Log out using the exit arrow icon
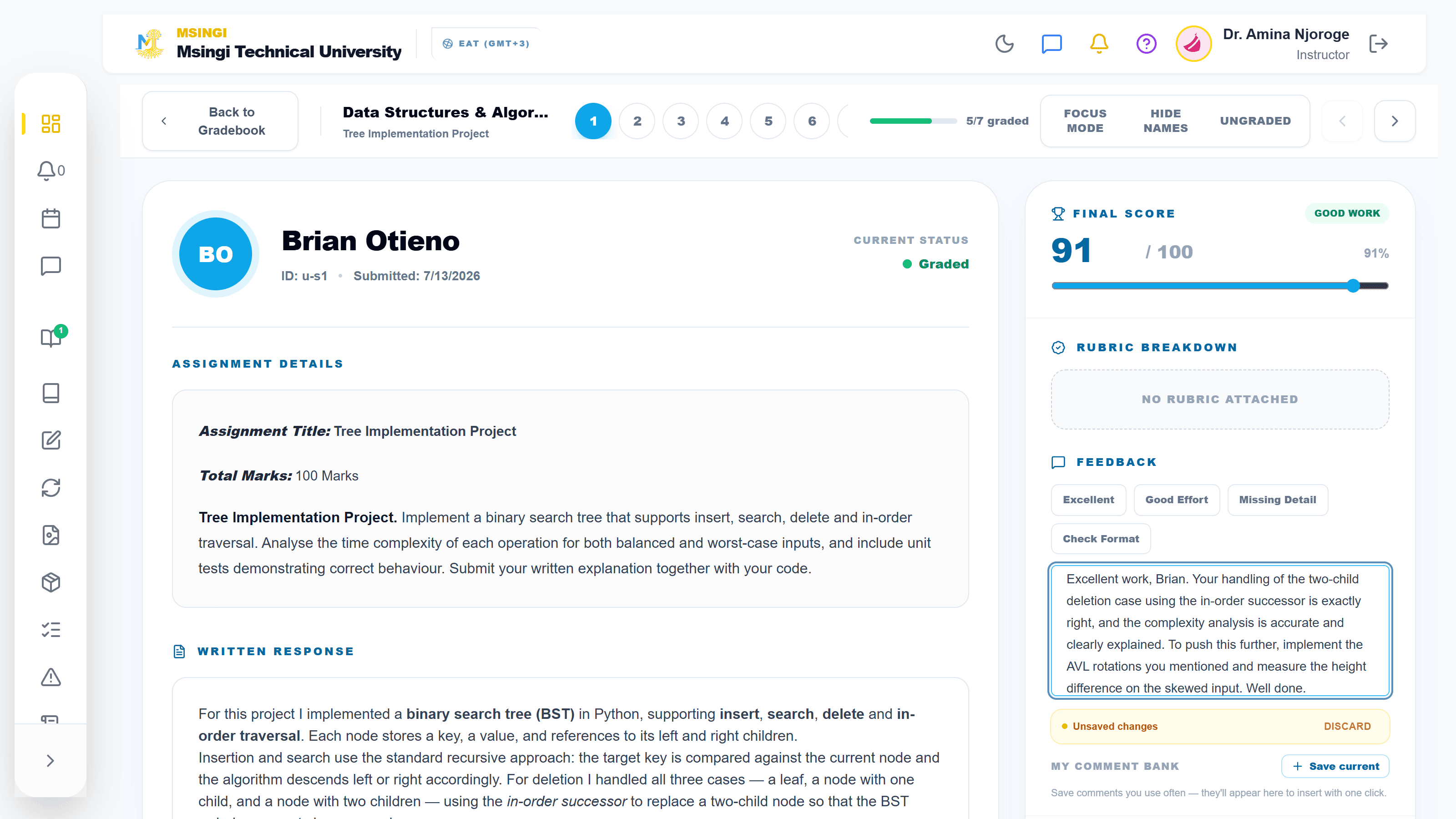Image resolution: width=1456 pixels, height=819 pixels. click(x=1379, y=44)
